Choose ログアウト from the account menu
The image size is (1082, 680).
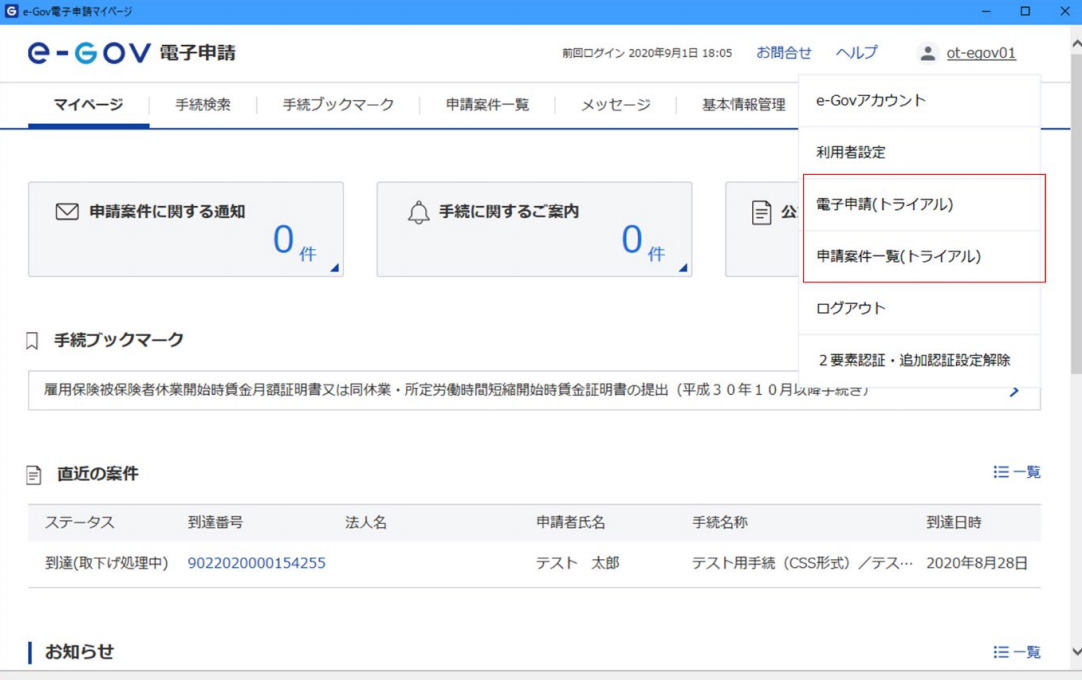(919, 308)
